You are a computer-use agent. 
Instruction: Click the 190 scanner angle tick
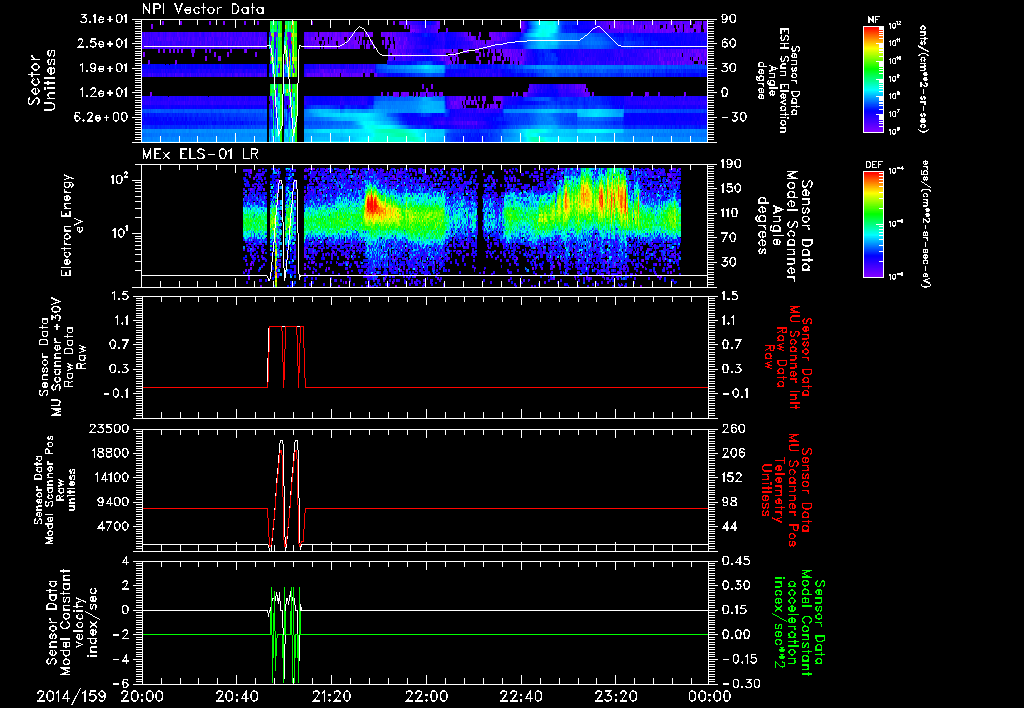click(731, 163)
